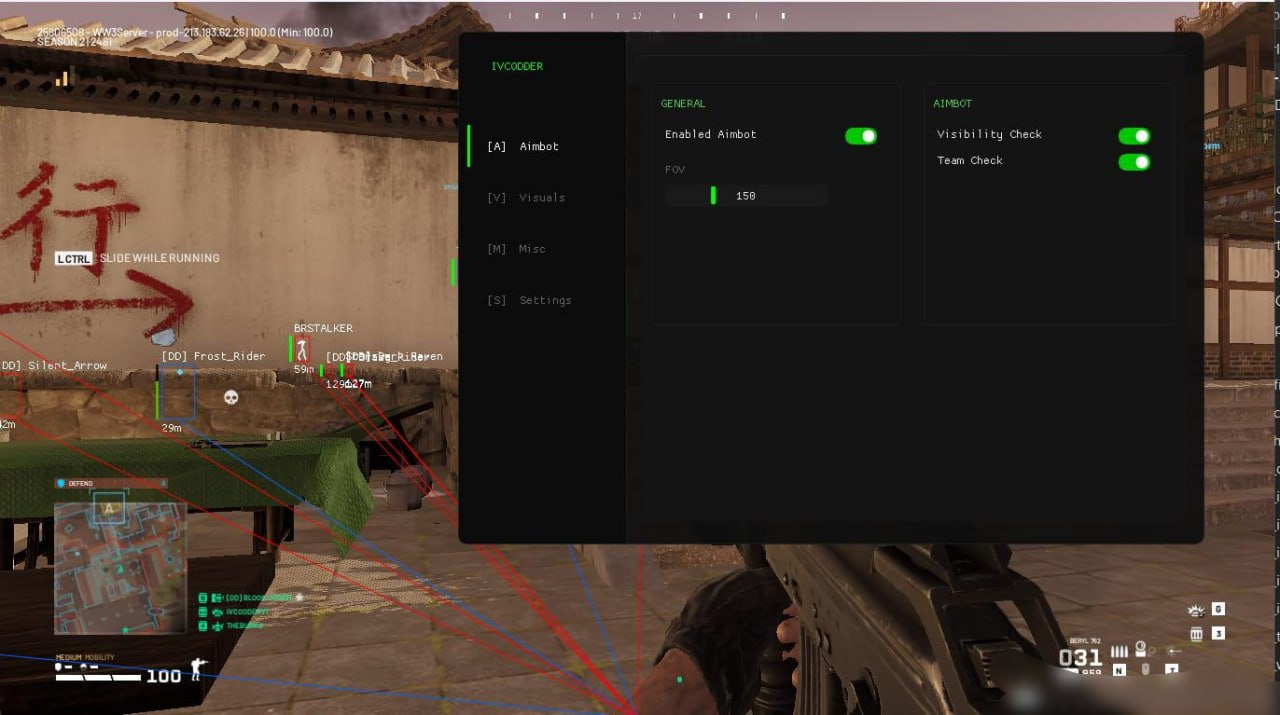Click the skull marker on the wall

pyautogui.click(x=231, y=397)
